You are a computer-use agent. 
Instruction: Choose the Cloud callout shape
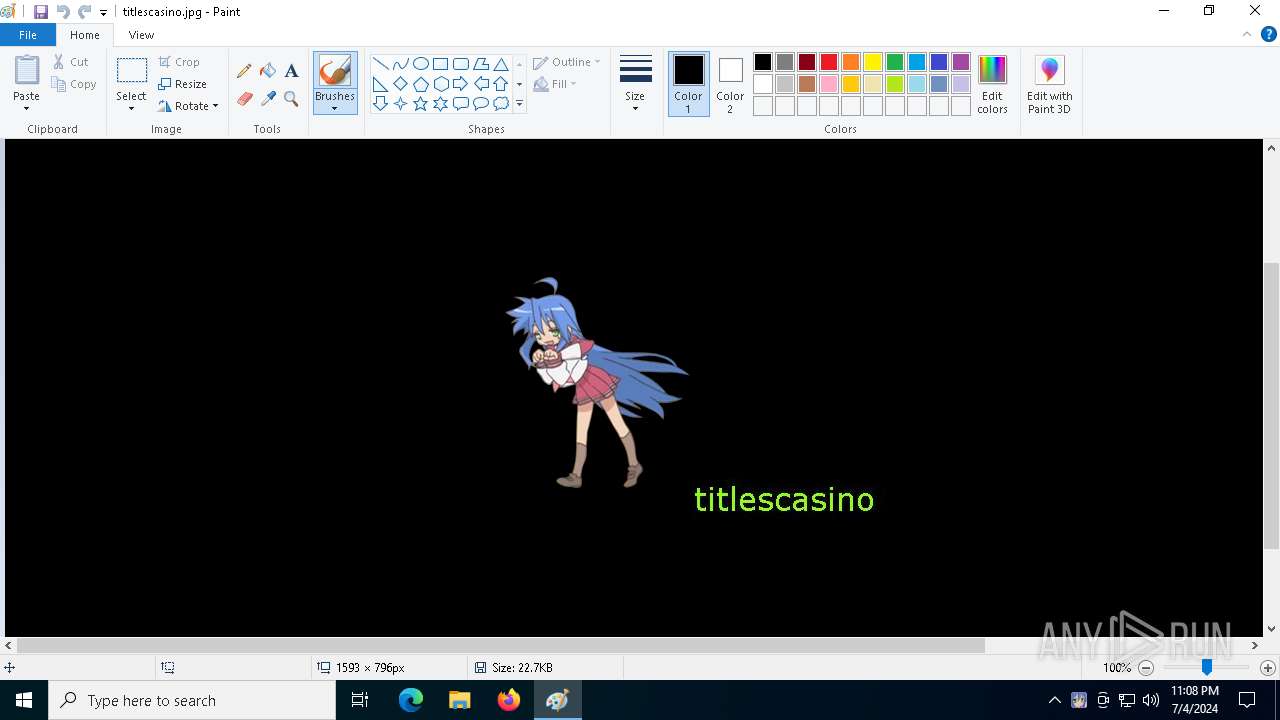coord(501,104)
